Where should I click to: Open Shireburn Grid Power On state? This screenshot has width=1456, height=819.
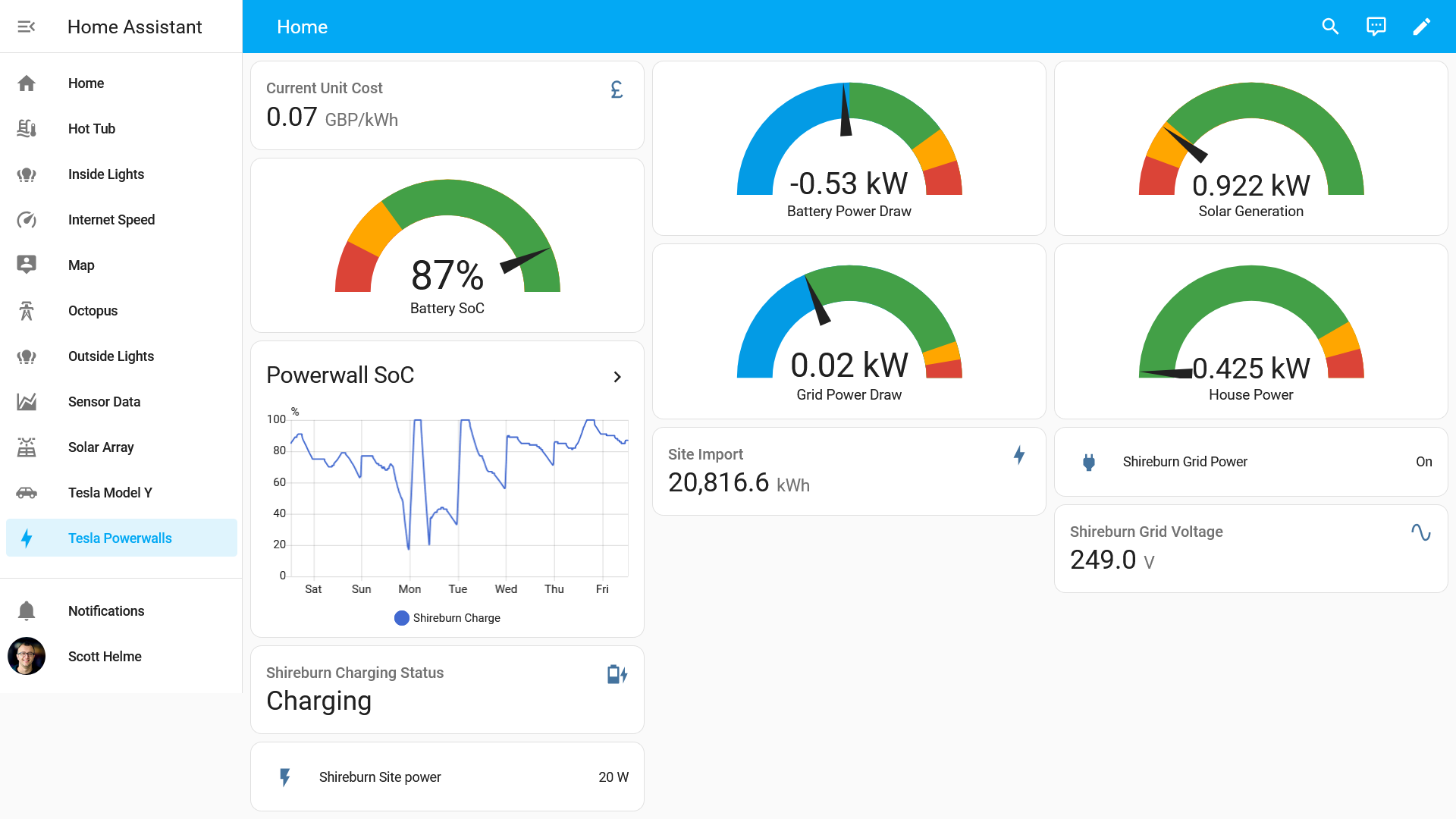(x=1423, y=462)
